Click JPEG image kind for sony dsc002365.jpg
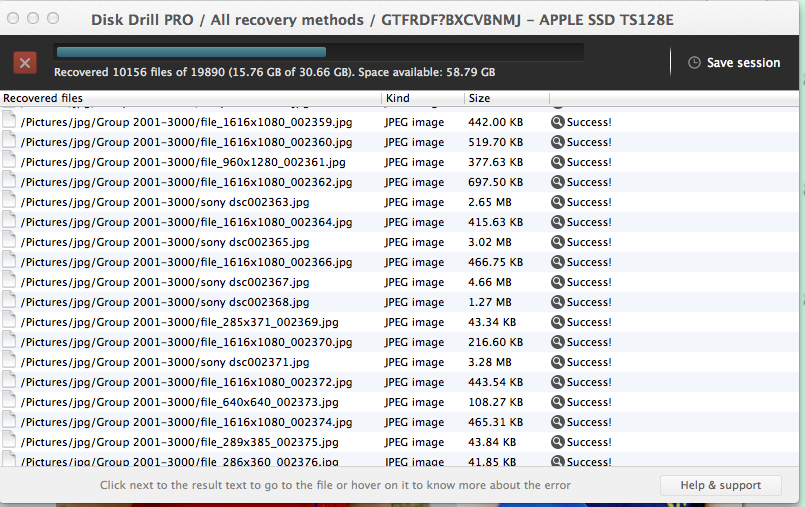805x507 pixels. pyautogui.click(x=414, y=242)
